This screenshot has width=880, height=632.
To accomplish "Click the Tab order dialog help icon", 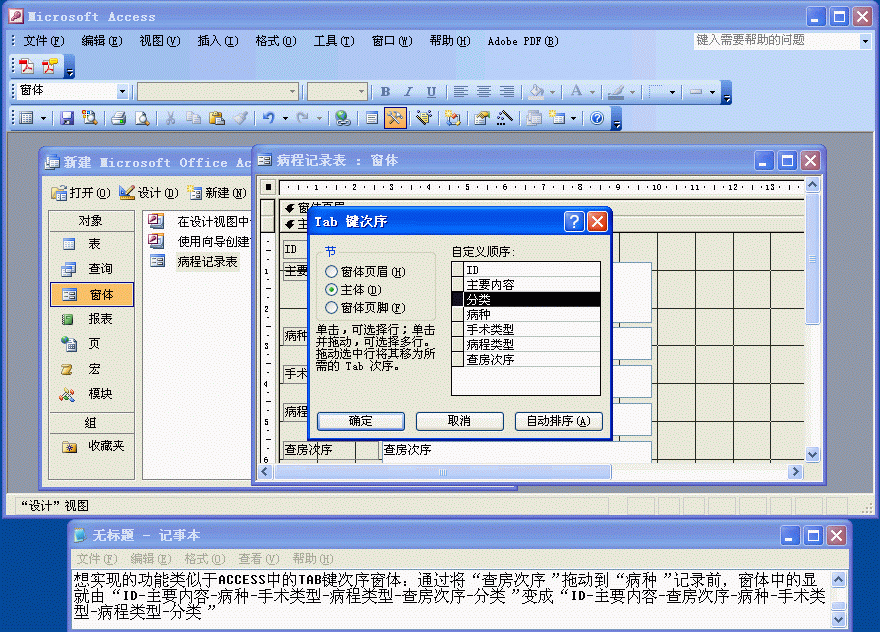I will [574, 222].
